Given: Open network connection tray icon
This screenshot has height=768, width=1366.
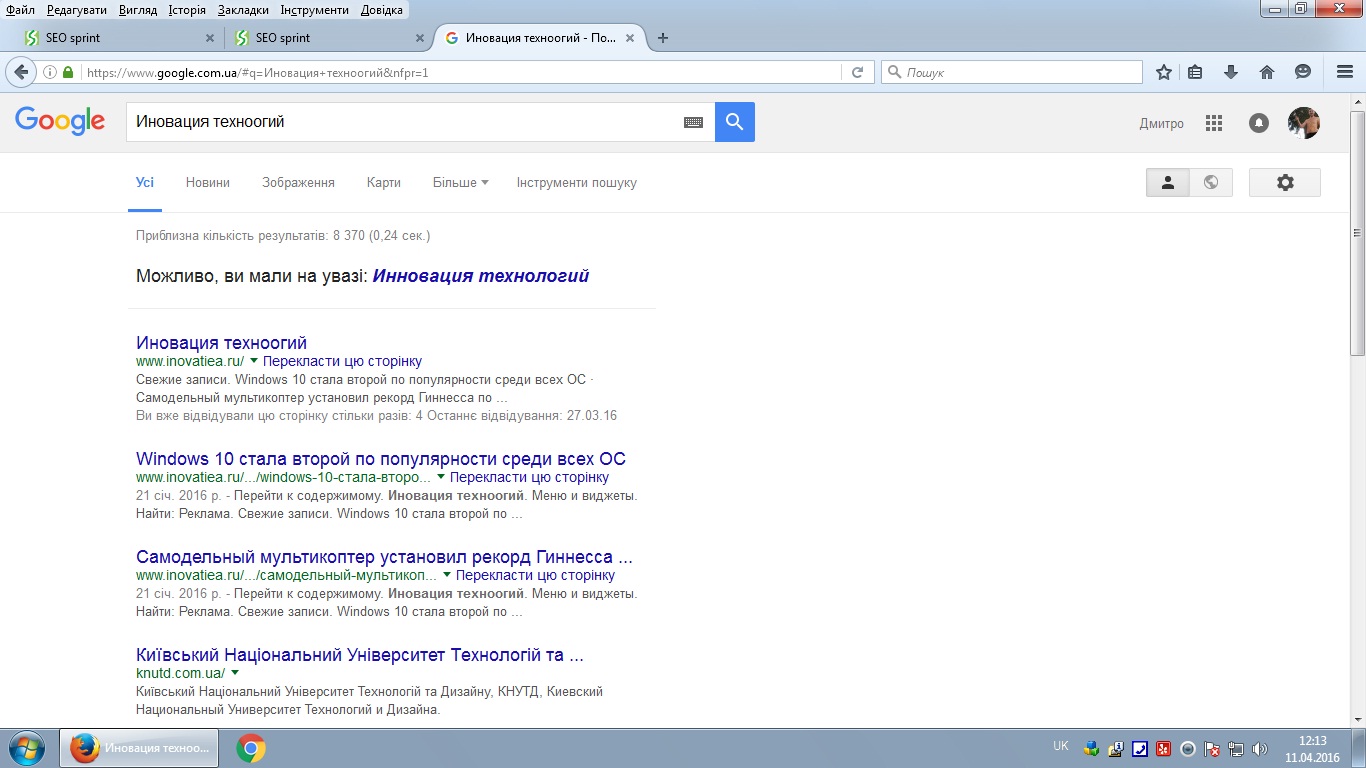Looking at the screenshot, I should 1236,748.
